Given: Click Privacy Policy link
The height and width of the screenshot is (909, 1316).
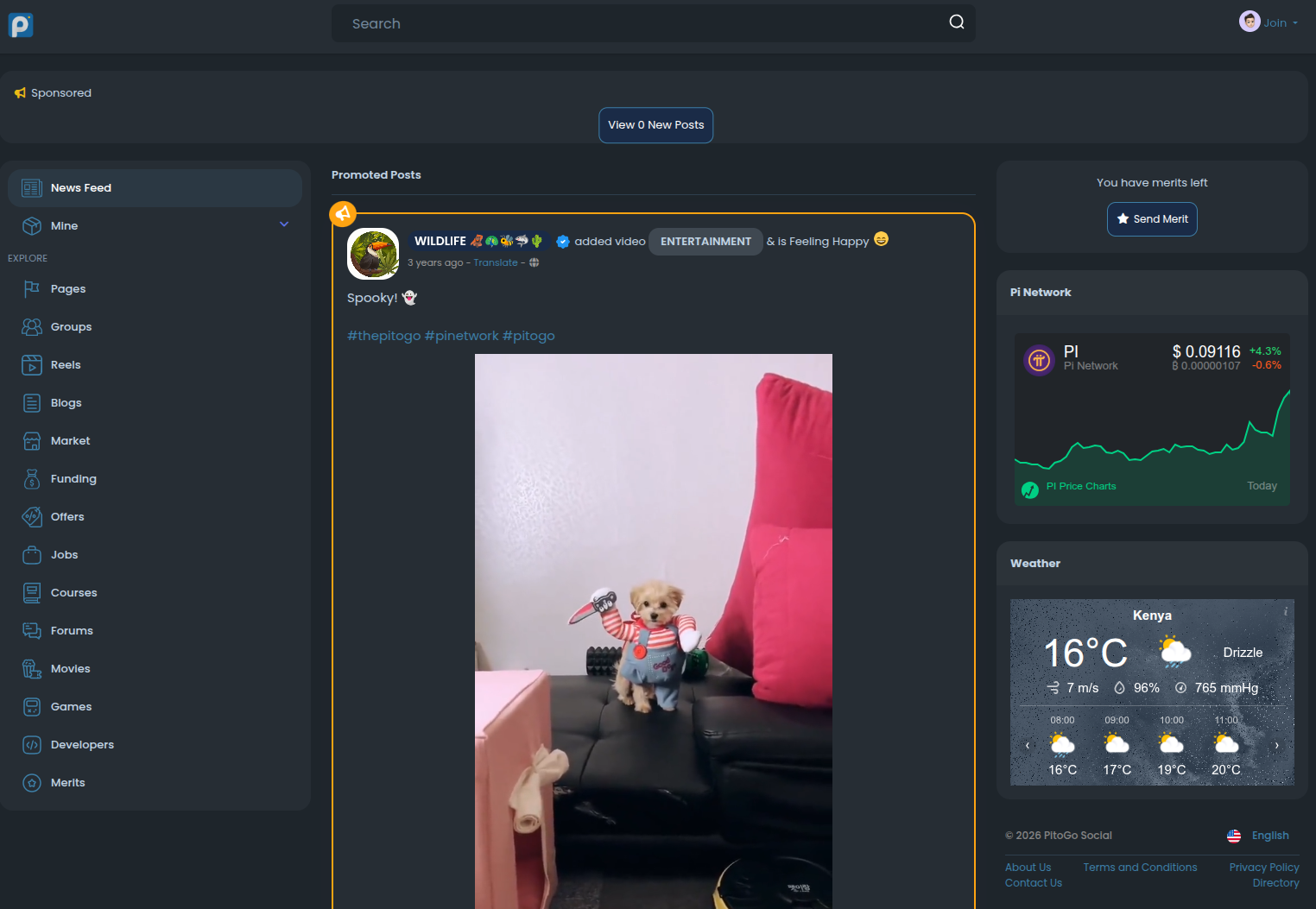Looking at the screenshot, I should 1264,868.
